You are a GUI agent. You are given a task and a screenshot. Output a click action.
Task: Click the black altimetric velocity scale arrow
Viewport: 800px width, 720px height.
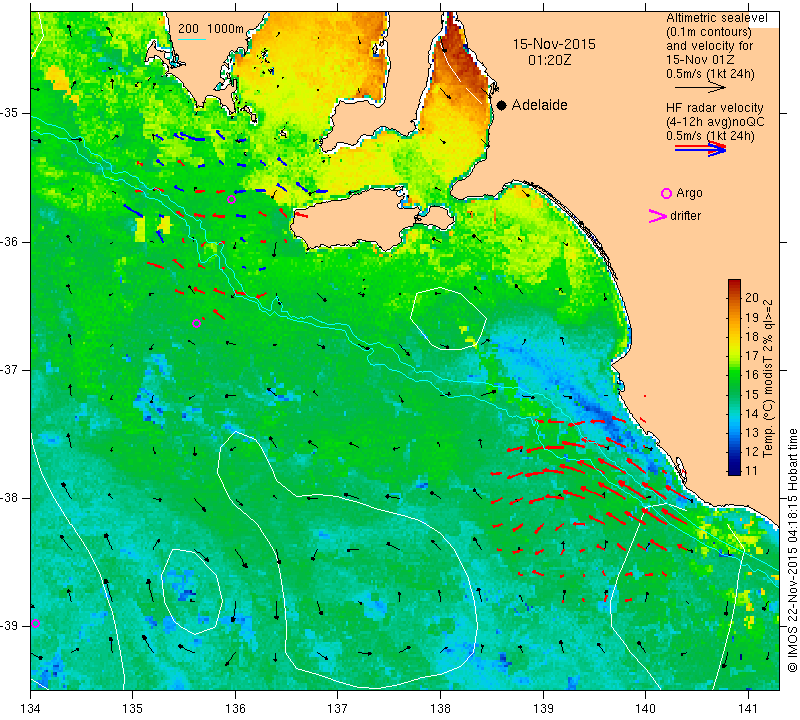point(701,88)
